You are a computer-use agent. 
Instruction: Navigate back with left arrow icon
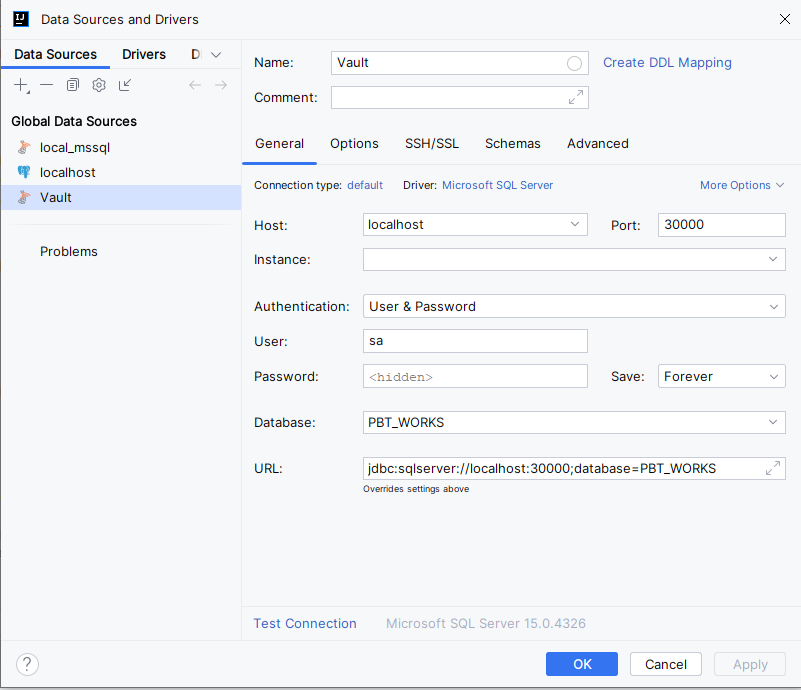[195, 85]
